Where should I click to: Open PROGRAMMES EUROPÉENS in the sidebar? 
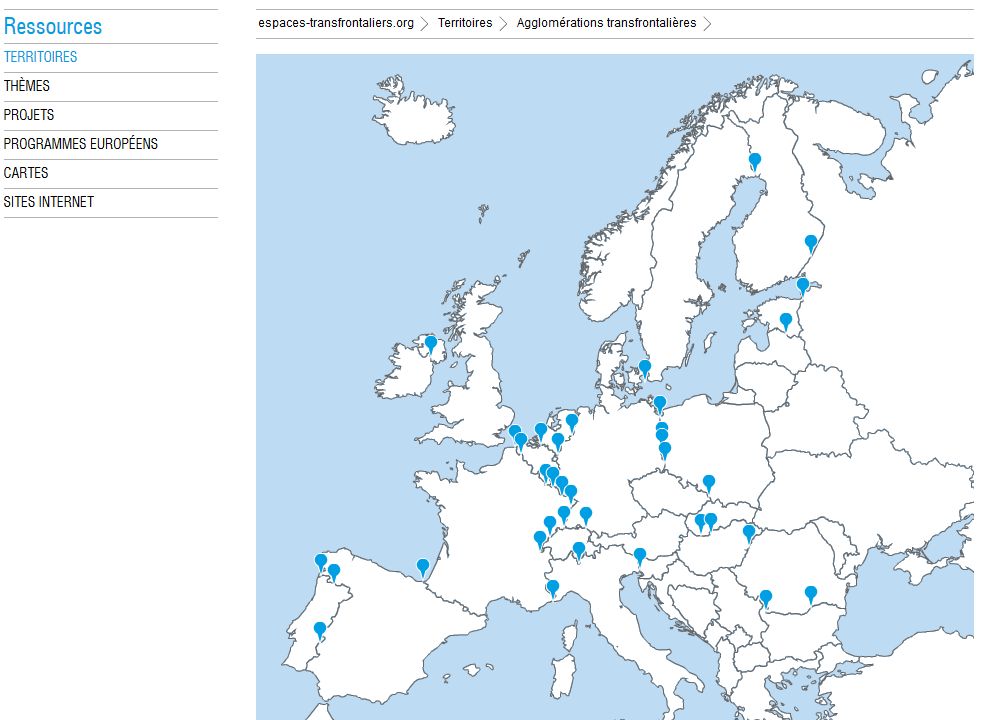click(80, 143)
